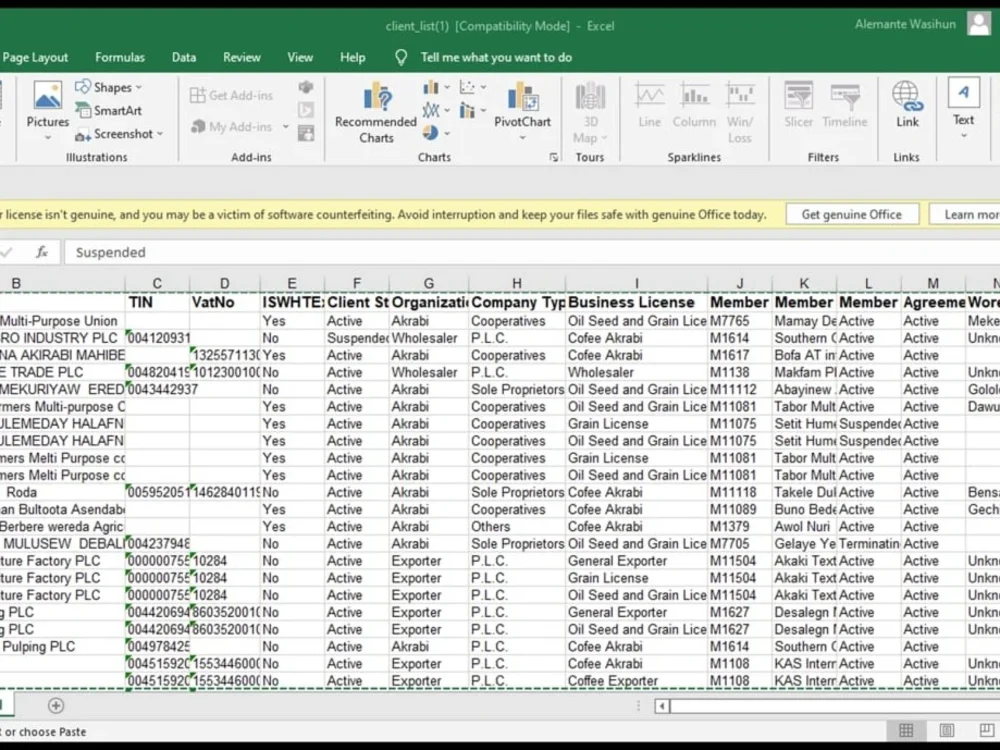Open the Shapes gallery

108,87
